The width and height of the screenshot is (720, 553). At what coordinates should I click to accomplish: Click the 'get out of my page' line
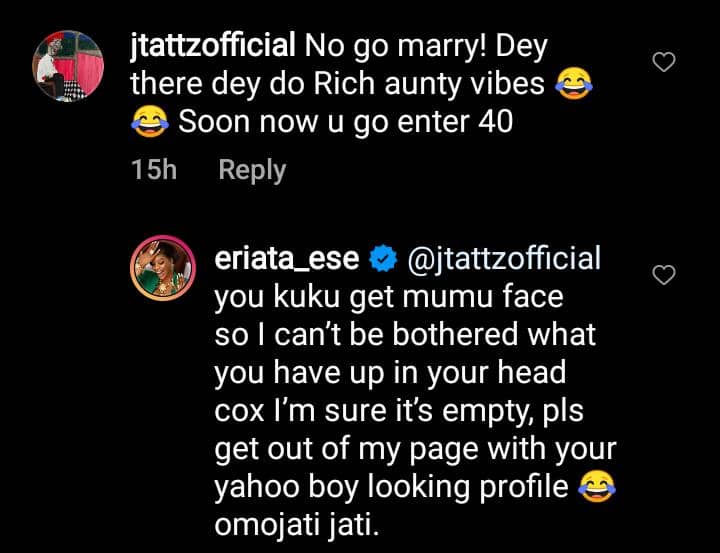click(x=415, y=447)
